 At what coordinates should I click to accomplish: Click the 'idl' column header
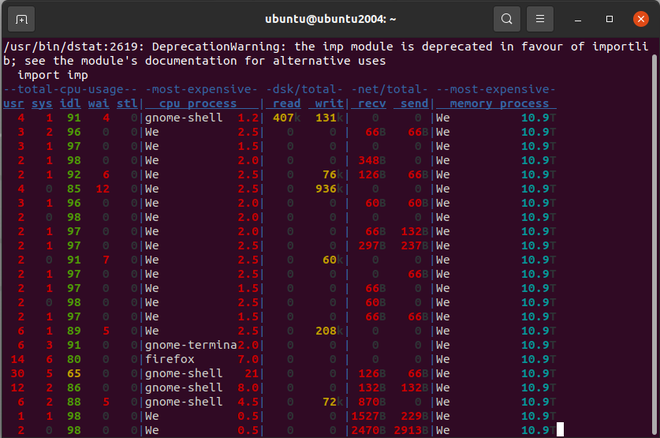click(70, 104)
